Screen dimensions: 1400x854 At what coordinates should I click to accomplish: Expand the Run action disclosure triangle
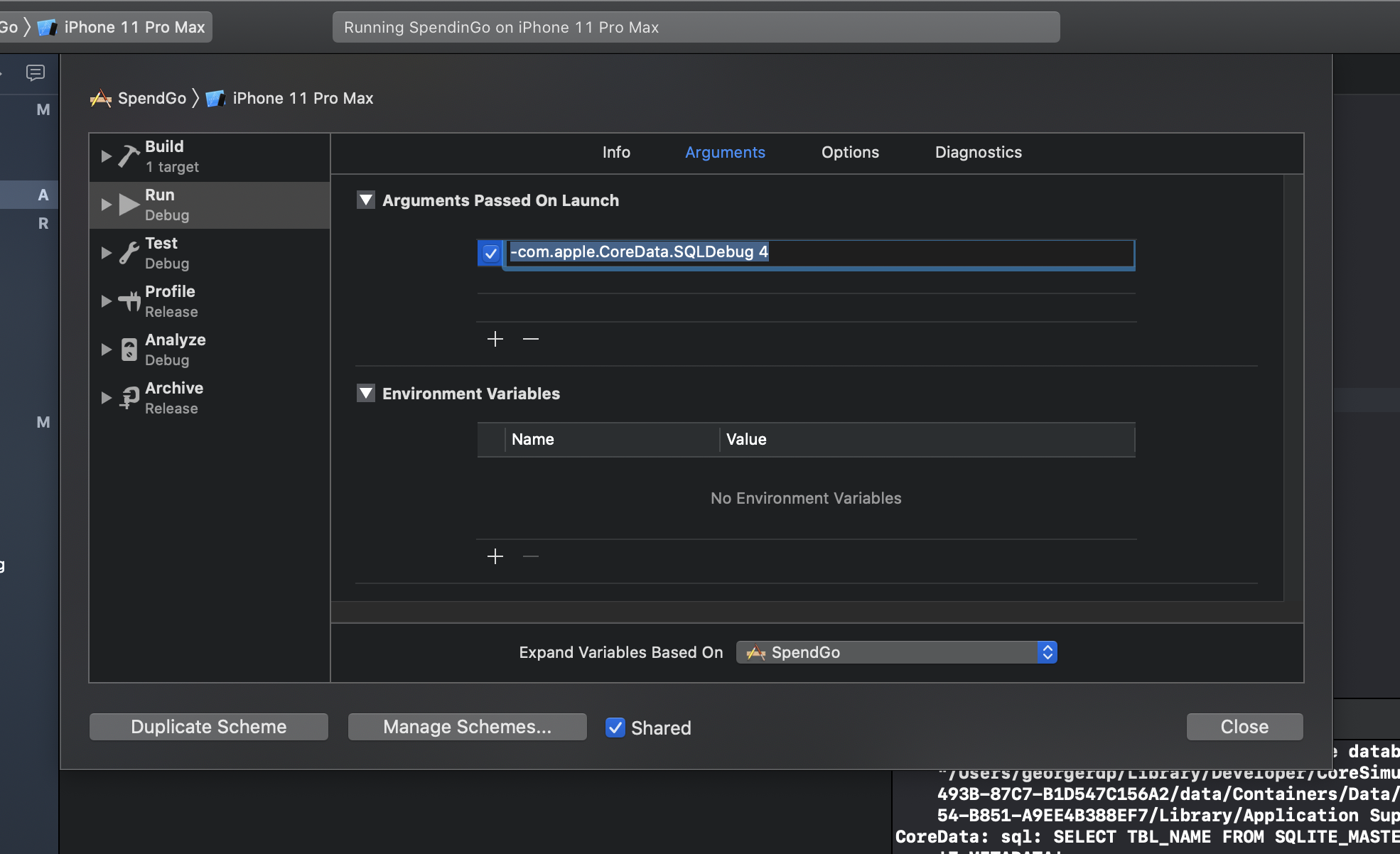(x=106, y=205)
